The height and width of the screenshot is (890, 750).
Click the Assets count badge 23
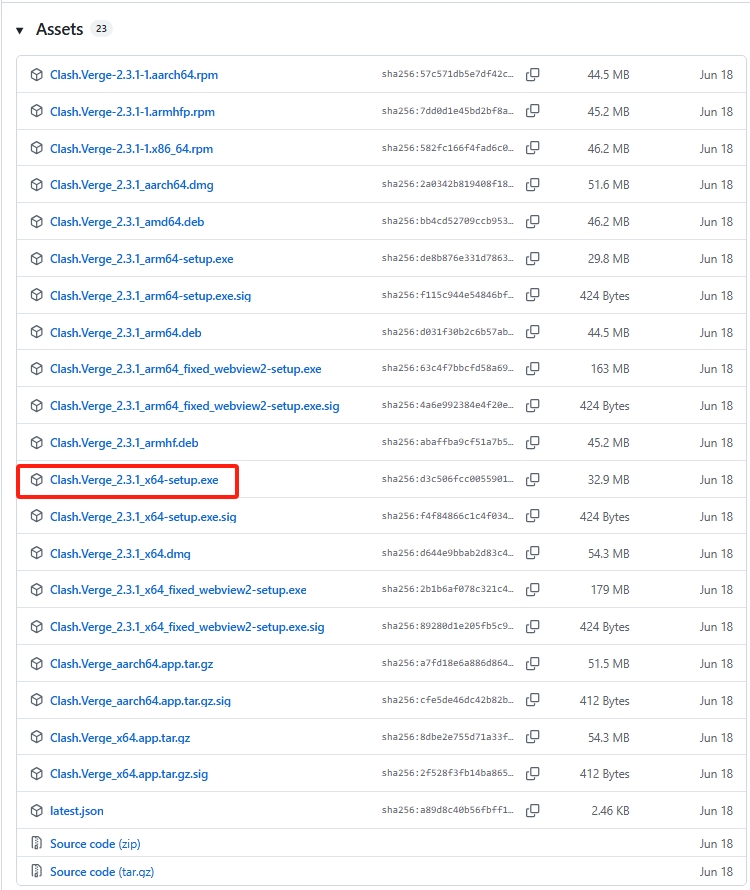tap(101, 29)
